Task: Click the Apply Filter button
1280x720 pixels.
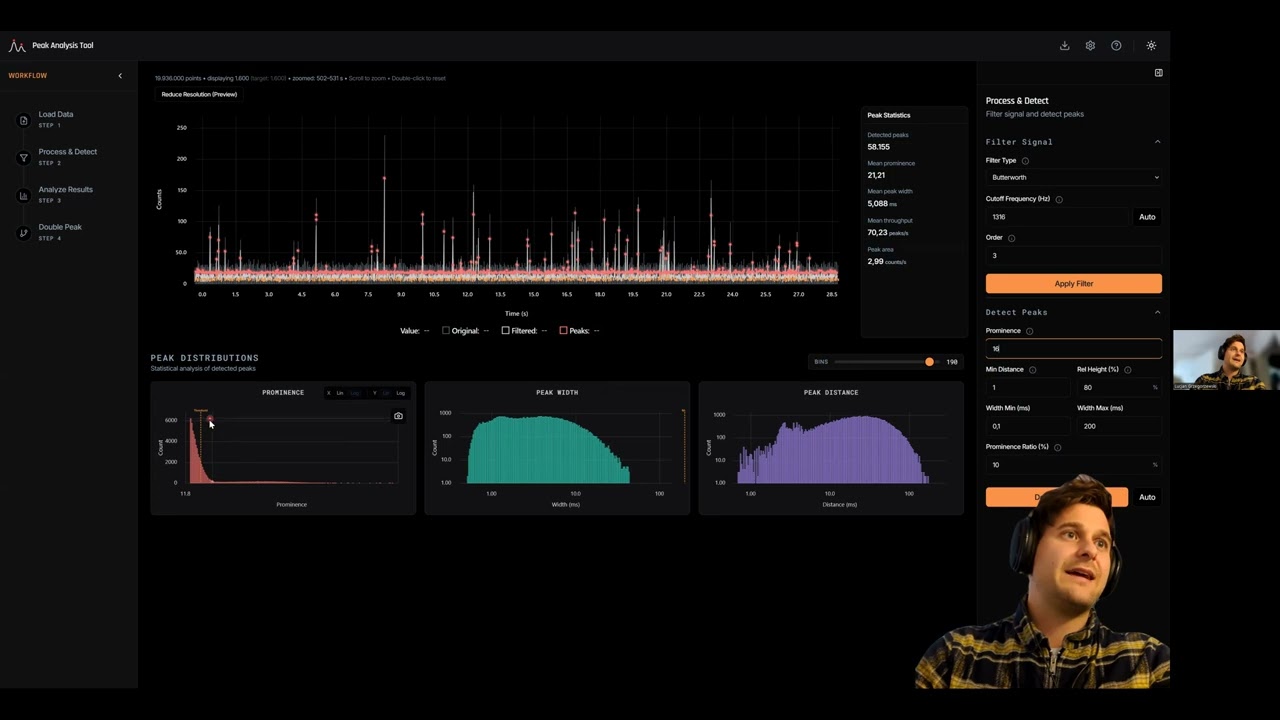Action: 1074,284
